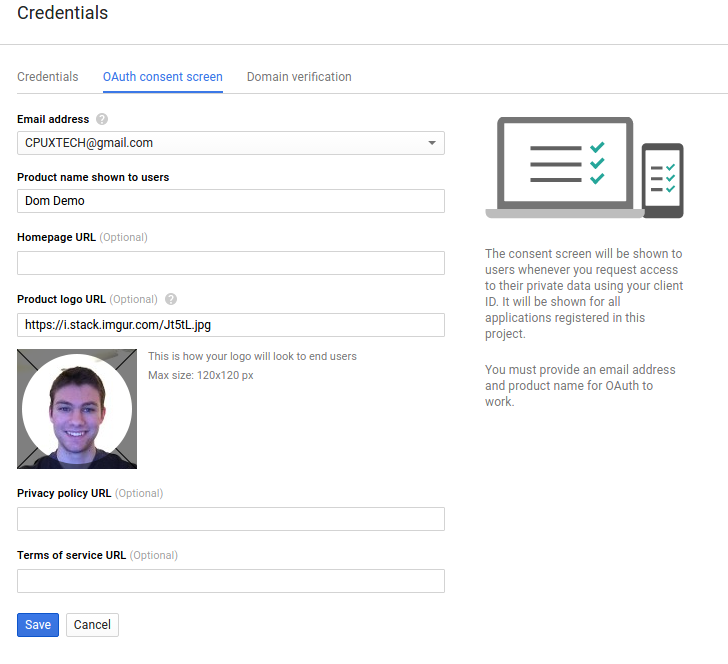
Task: Open the Domain verification tab
Action: pos(299,77)
